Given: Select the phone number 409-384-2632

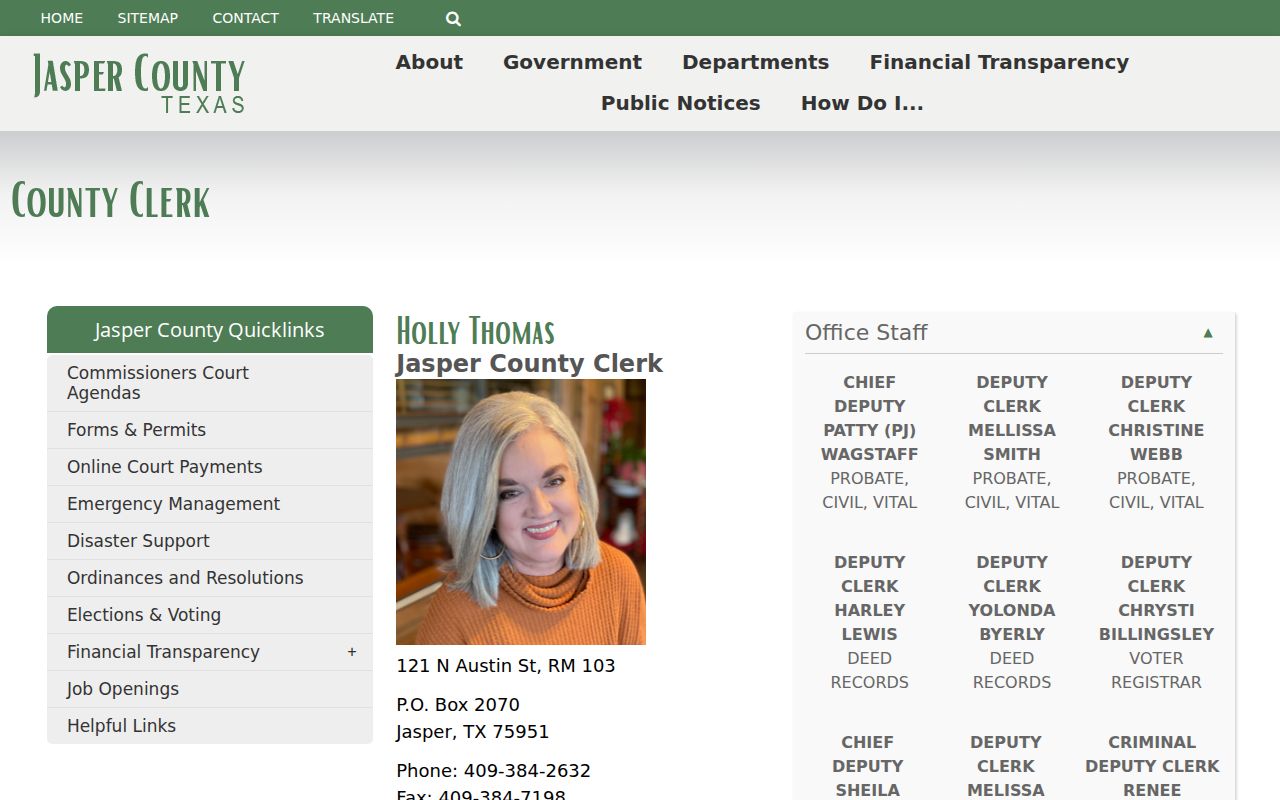Looking at the screenshot, I should [x=527, y=771].
